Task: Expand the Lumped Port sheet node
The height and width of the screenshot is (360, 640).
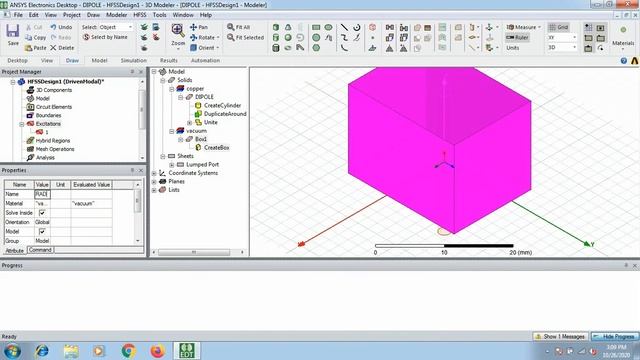Action: [x=172, y=164]
